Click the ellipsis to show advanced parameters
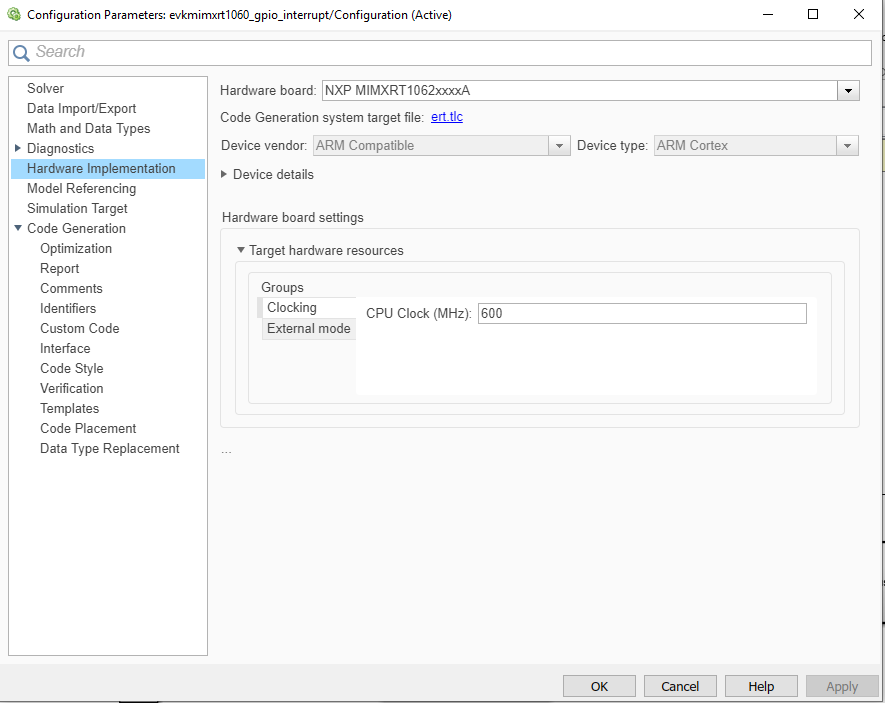 tap(226, 451)
